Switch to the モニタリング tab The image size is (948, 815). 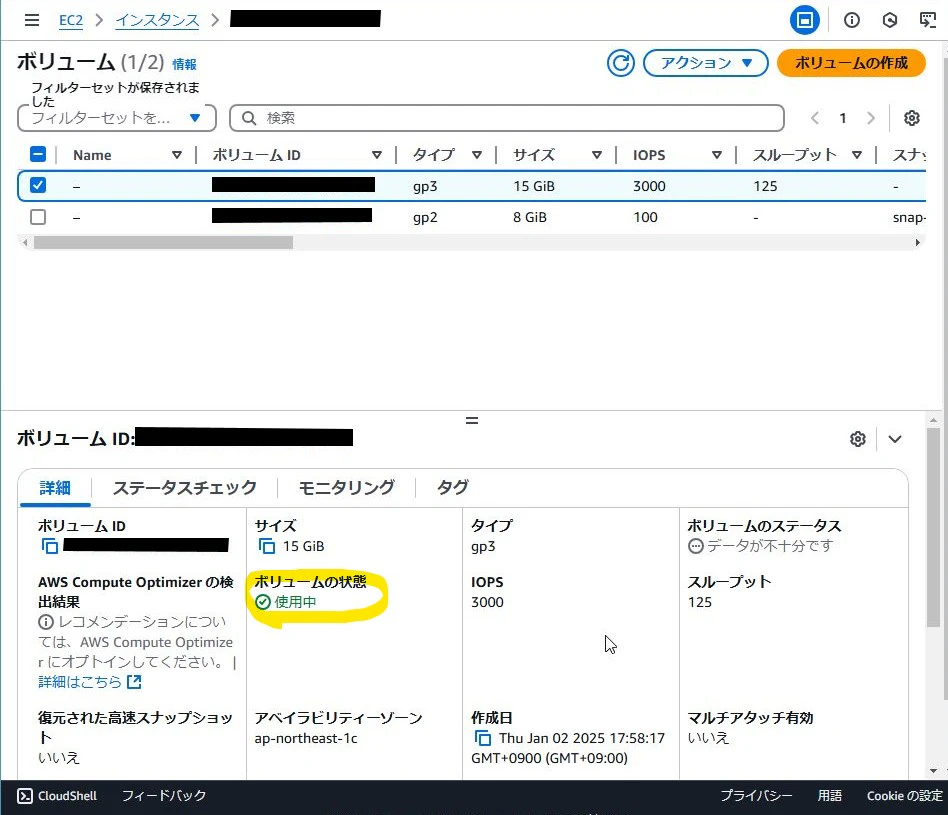click(346, 487)
